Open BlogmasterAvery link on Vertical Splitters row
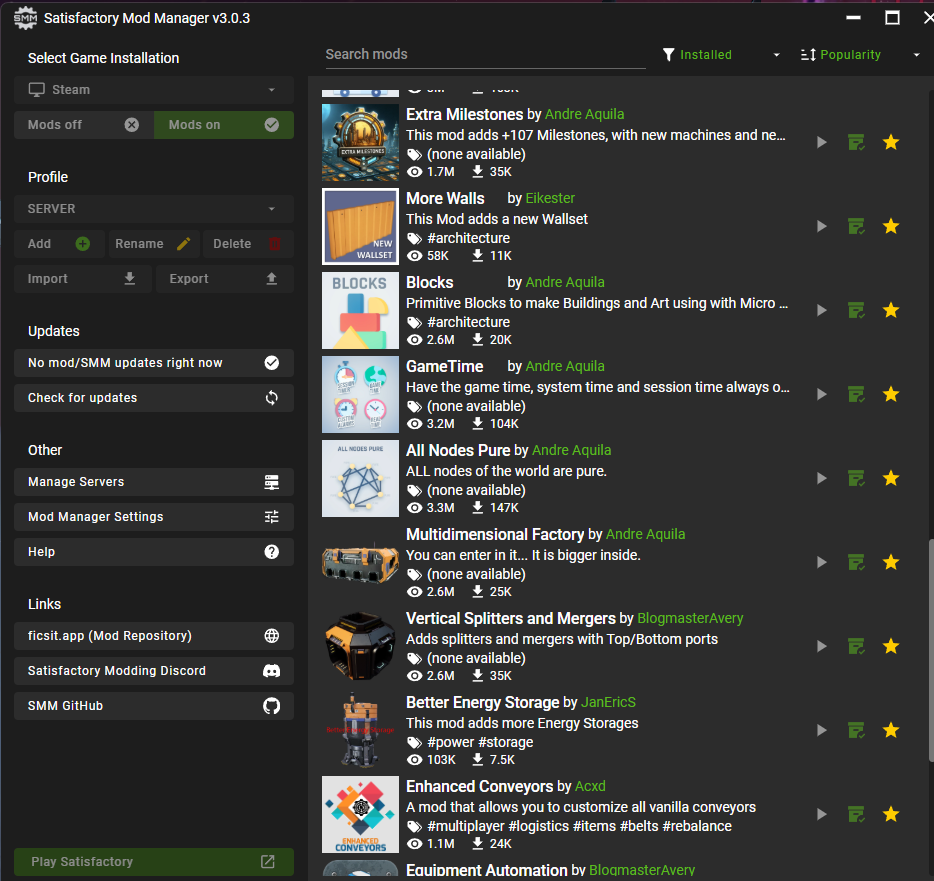The width and height of the screenshot is (934, 881). [690, 619]
